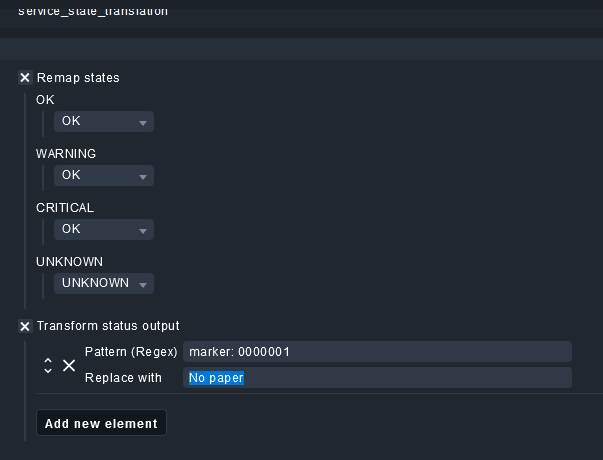The height and width of the screenshot is (460, 603).
Task: Click the Replace with text field
Action: coord(377,378)
